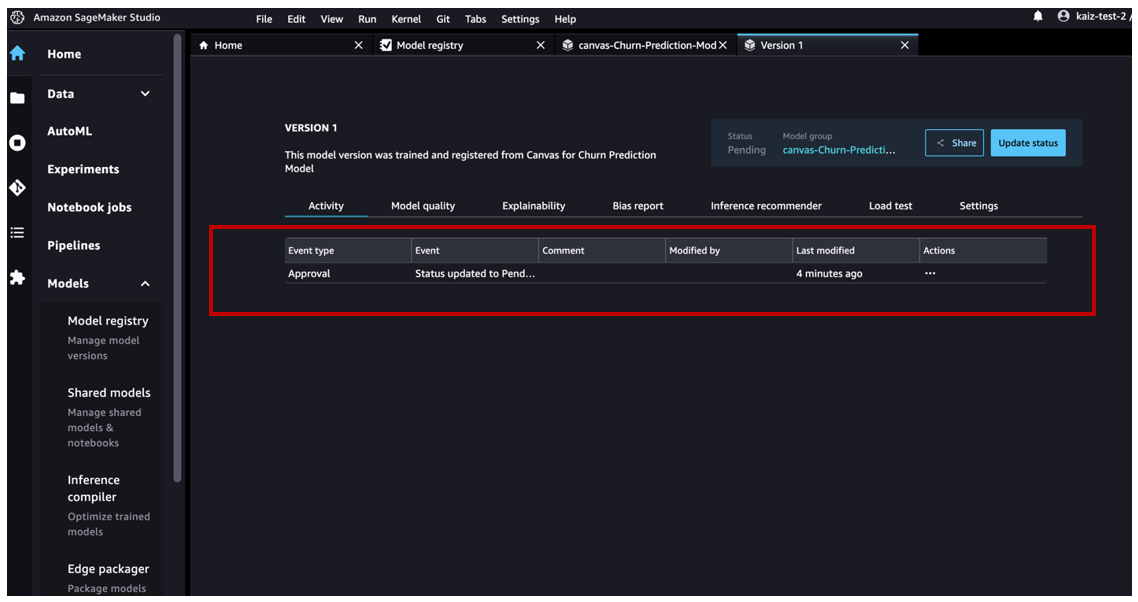The width and height of the screenshot is (1138, 602).
Task: Open the table of contents list icon
Action: point(17,233)
